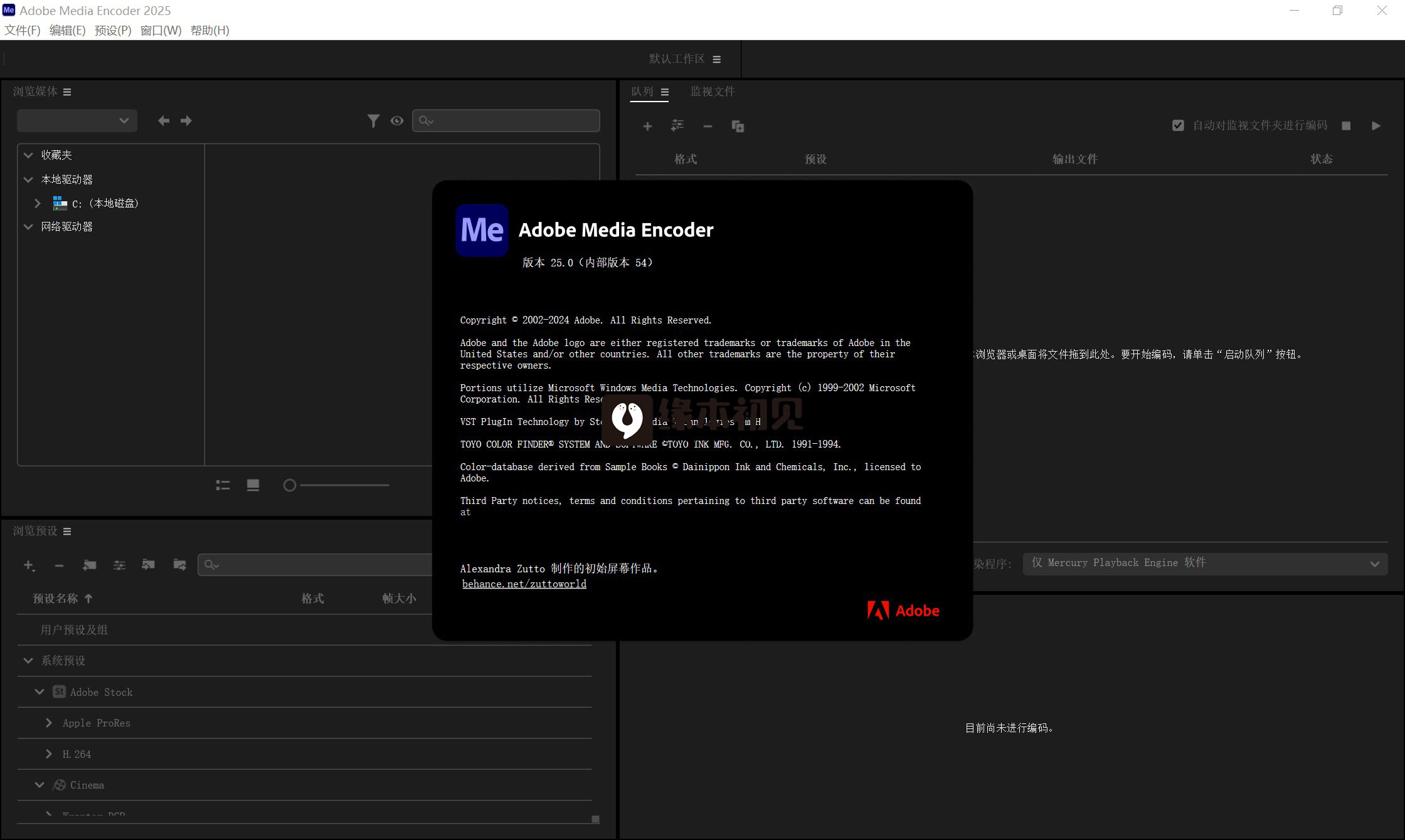Collapse the 系统预设 group
1405x840 pixels.
28,661
